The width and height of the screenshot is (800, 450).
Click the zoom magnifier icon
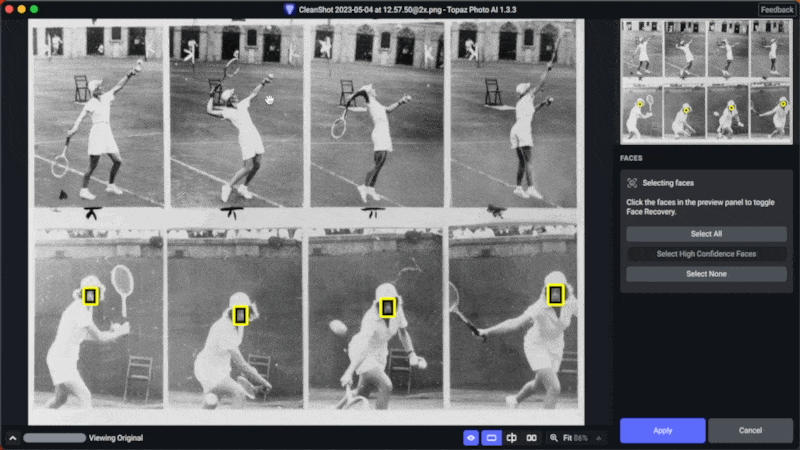(x=554, y=438)
